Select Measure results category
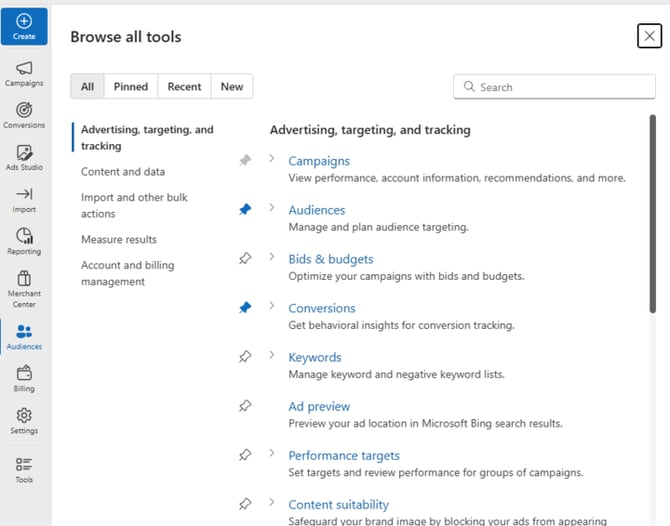The height and width of the screenshot is (526, 670). click(119, 240)
